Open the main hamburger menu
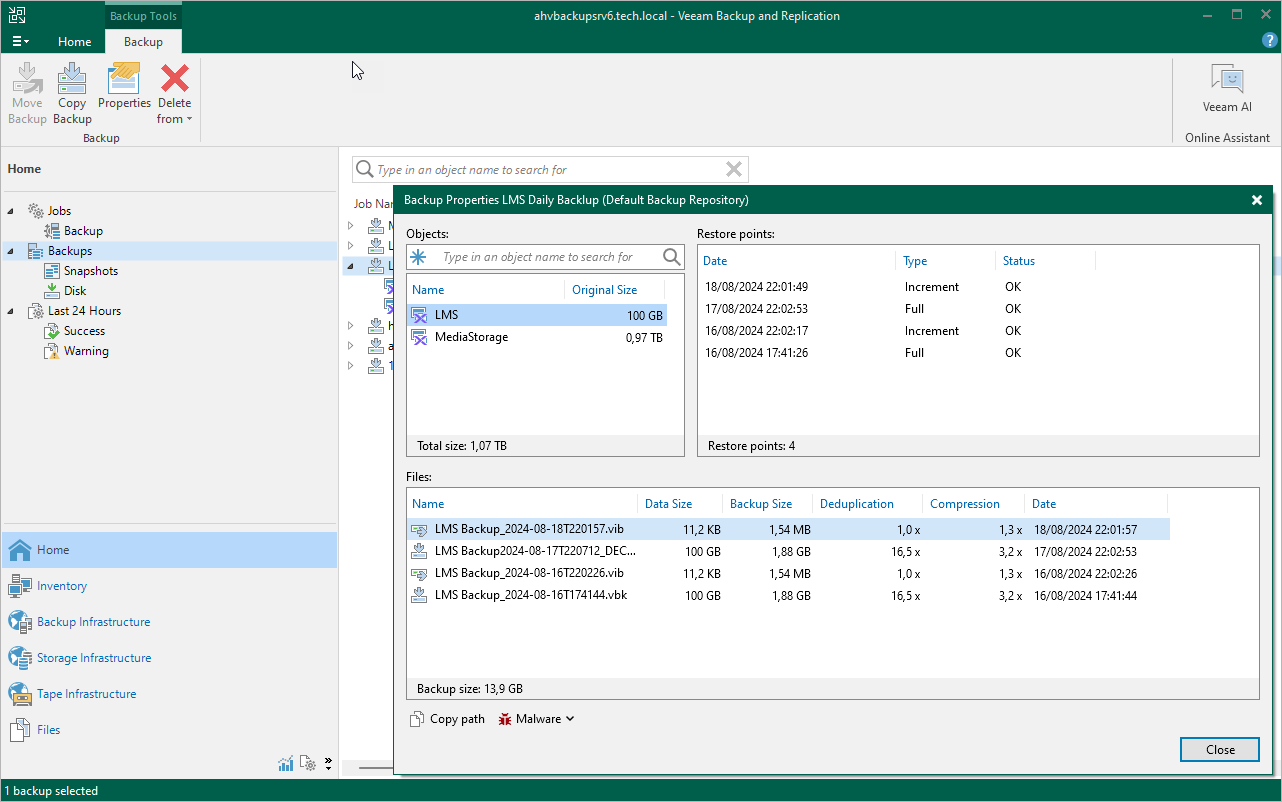Image resolution: width=1282 pixels, height=802 pixels. tap(20, 42)
